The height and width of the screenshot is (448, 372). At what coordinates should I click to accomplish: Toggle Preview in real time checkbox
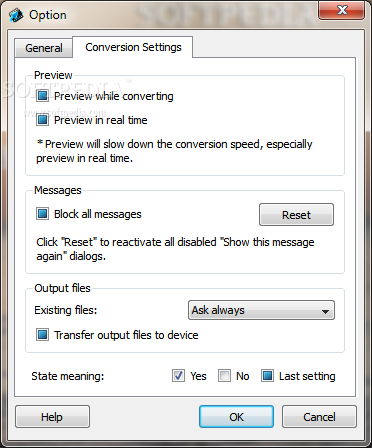(42, 120)
